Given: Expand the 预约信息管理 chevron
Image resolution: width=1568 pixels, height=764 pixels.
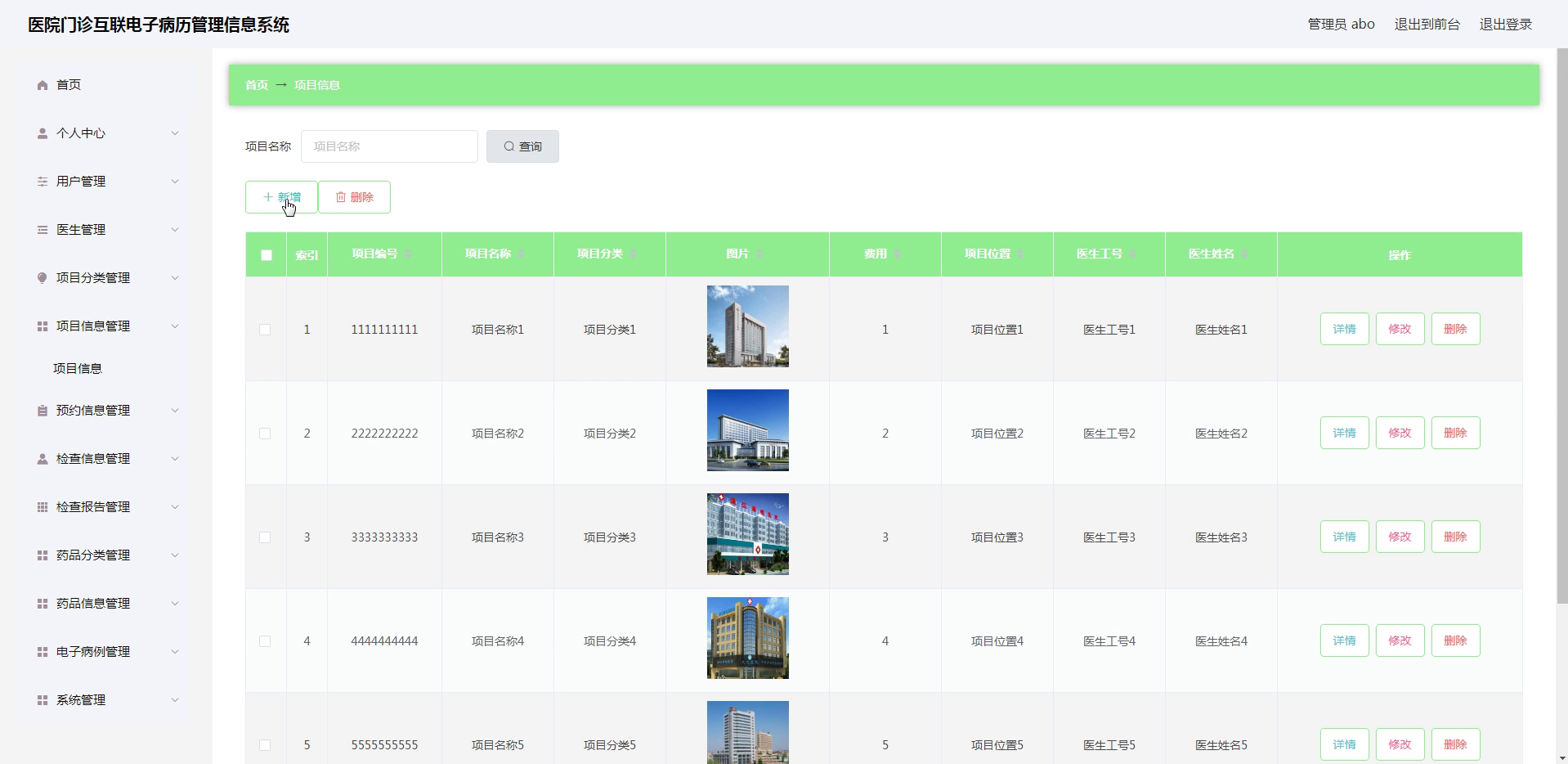Looking at the screenshot, I should coord(174,411).
